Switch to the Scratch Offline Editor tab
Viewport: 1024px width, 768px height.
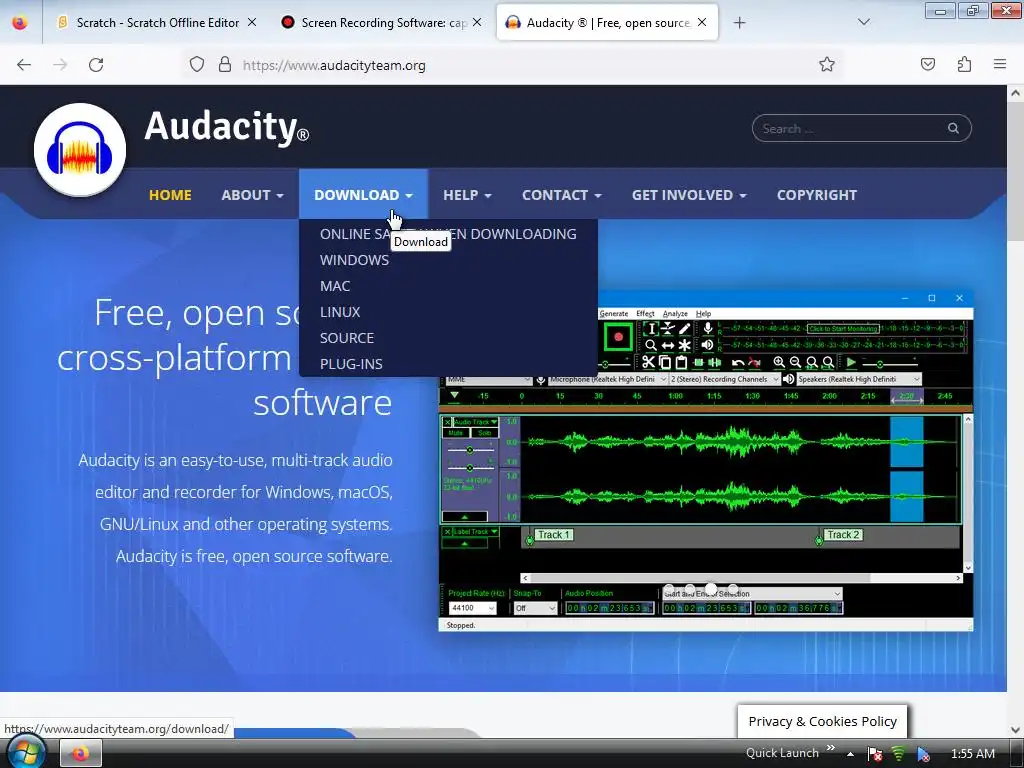click(x=157, y=22)
